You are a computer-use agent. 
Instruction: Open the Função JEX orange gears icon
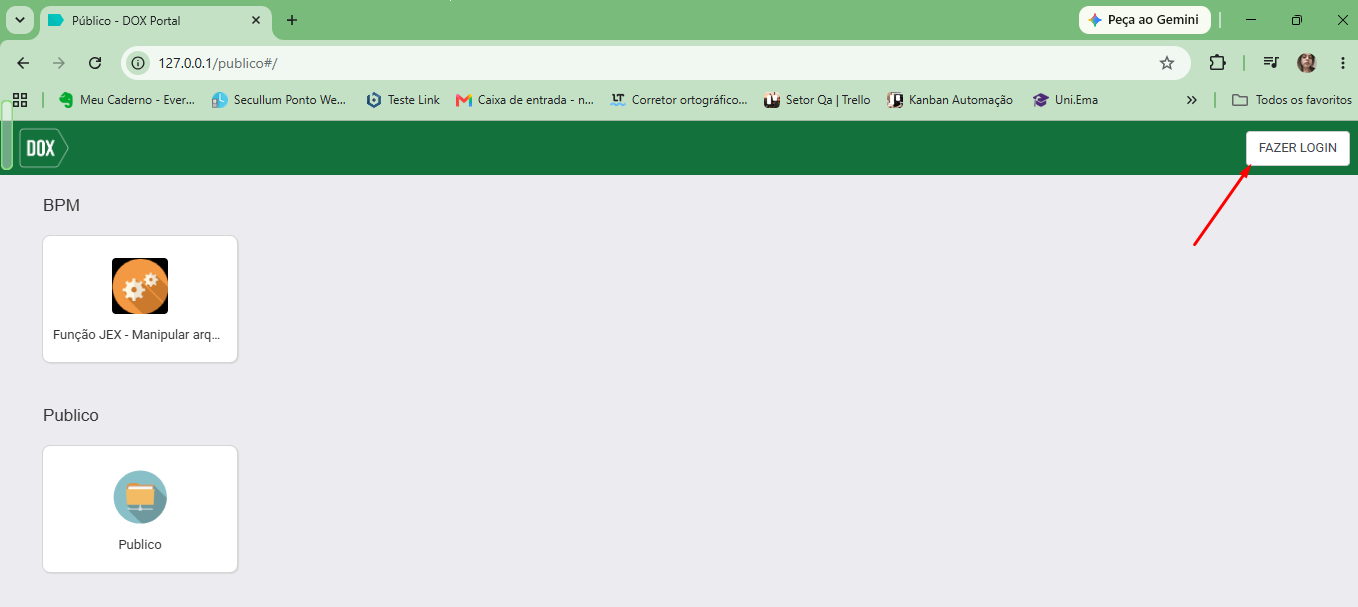(x=140, y=286)
